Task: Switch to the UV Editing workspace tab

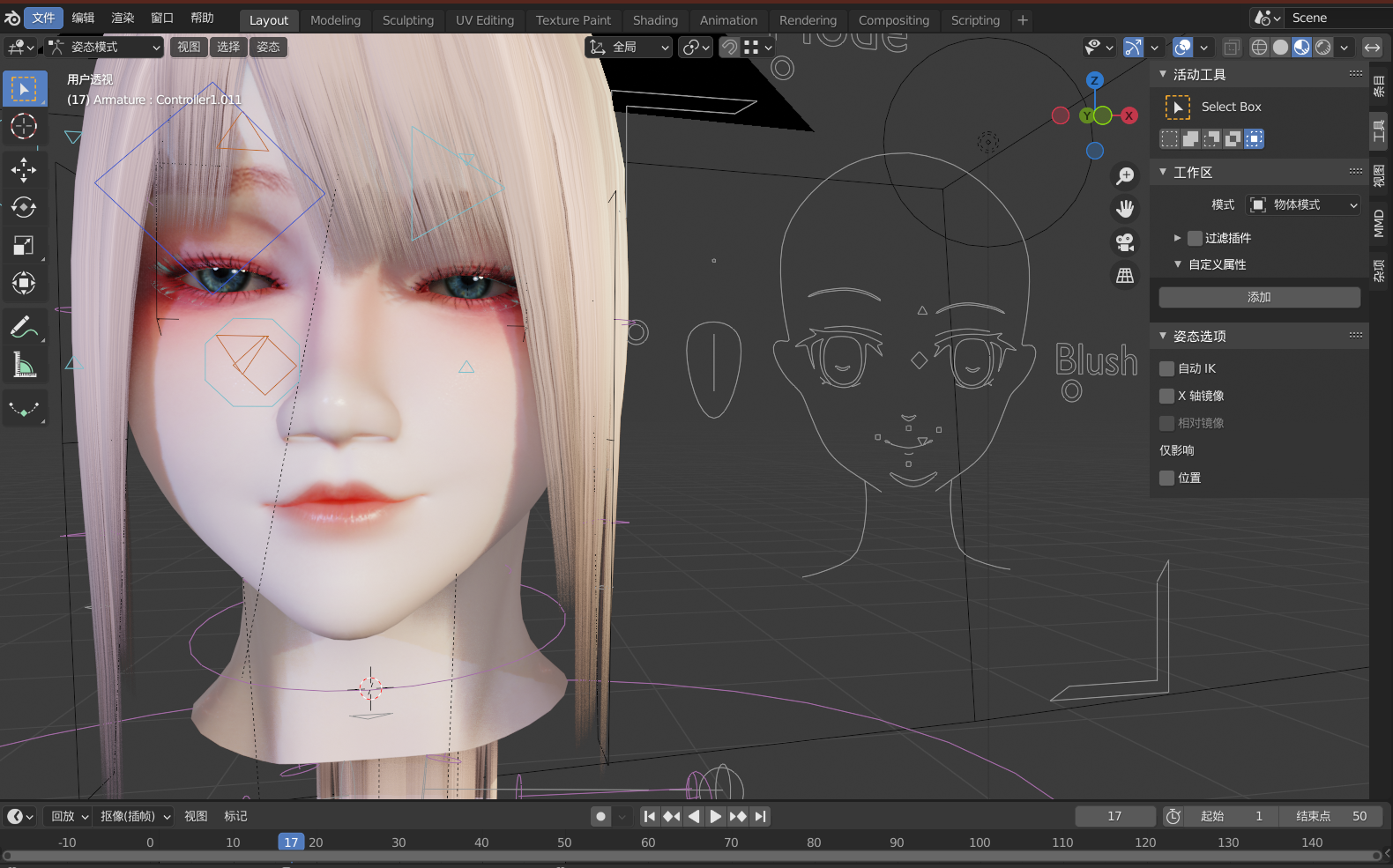Action: click(485, 19)
